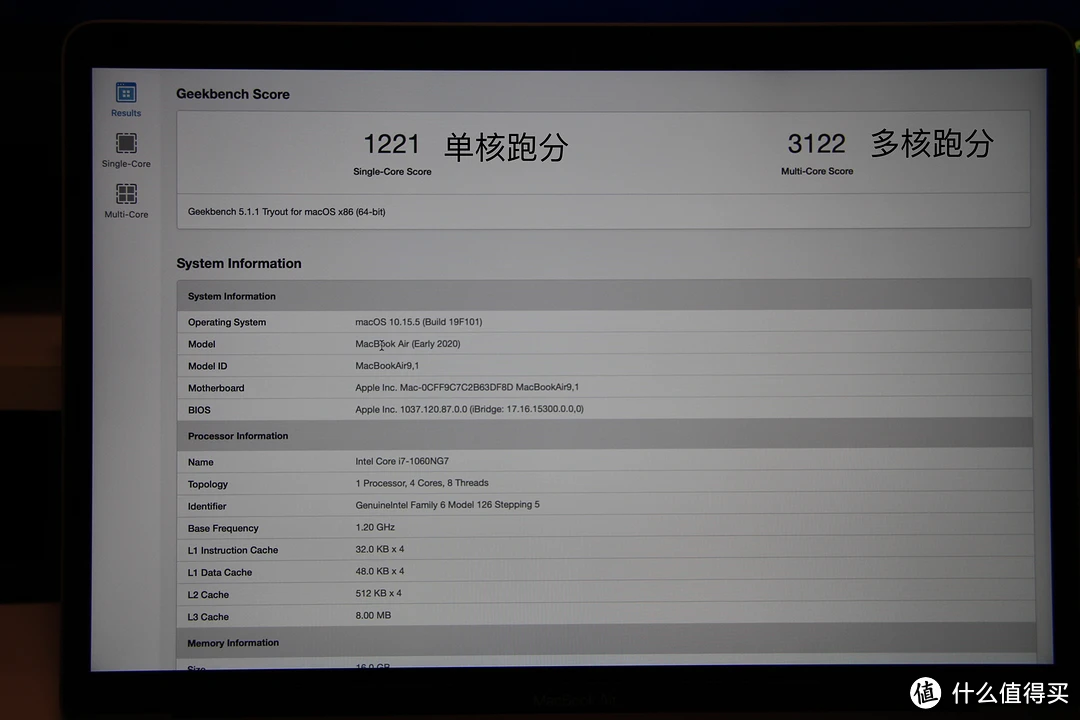Click the Memory Information header row
This screenshot has width=1080, height=720.
606,642
